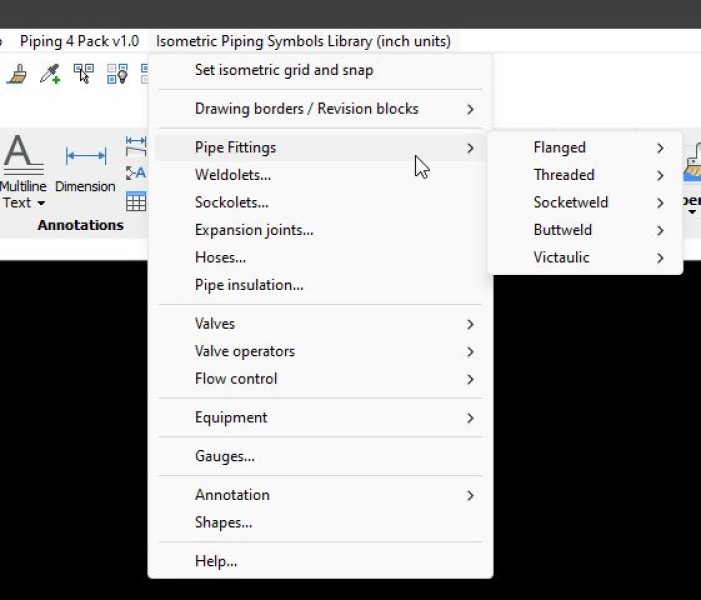Open the Help... menu item
Screen dimensions: 701x600
[320, 562]
